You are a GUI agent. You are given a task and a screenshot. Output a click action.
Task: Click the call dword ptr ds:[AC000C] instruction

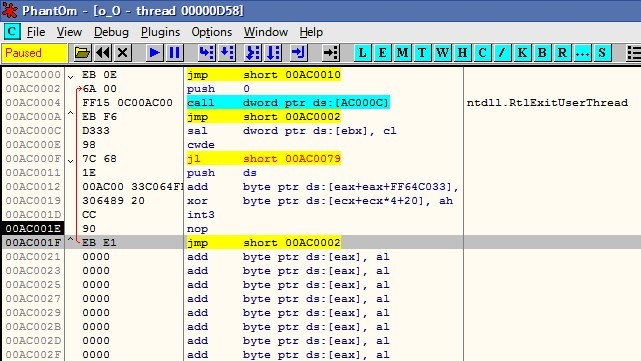pos(288,103)
